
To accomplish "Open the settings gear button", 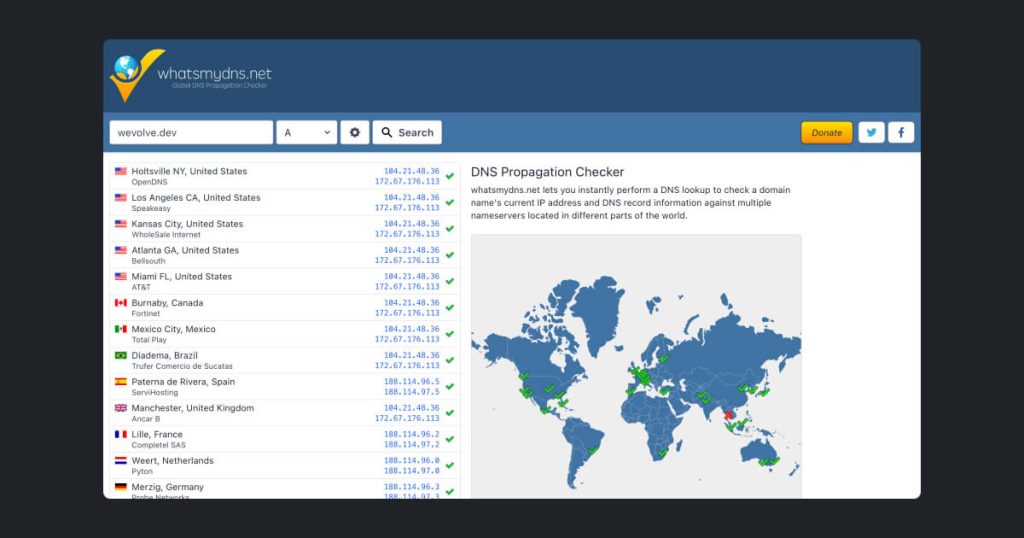I will [355, 133].
